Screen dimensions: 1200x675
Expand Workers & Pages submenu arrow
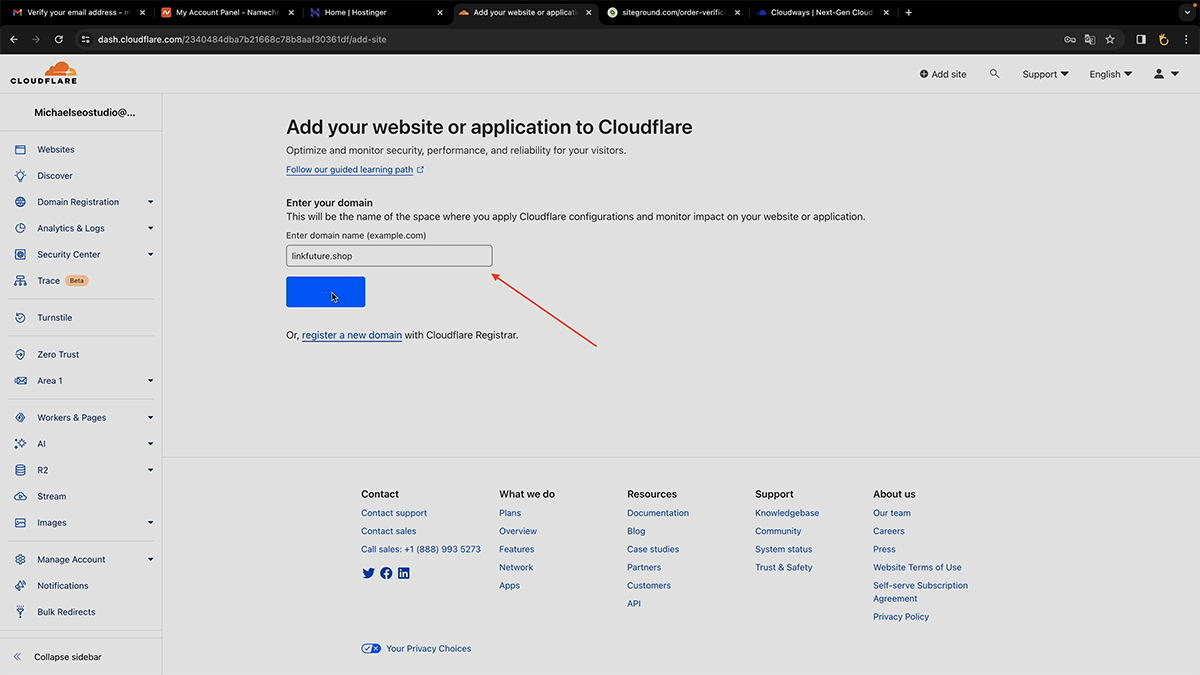[x=151, y=418]
